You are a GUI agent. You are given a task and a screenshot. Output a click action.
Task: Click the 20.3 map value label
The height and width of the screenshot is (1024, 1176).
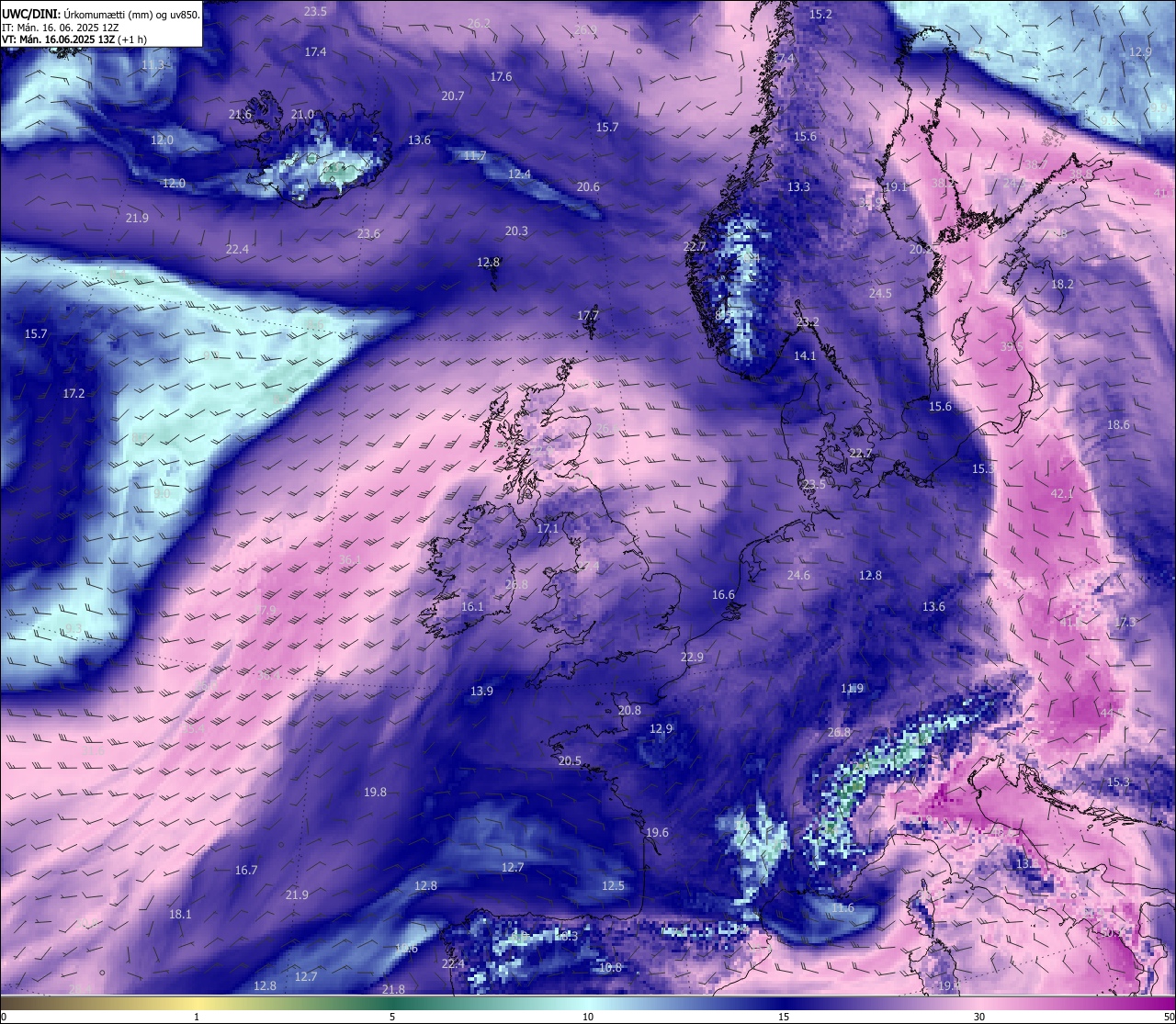tap(516, 231)
